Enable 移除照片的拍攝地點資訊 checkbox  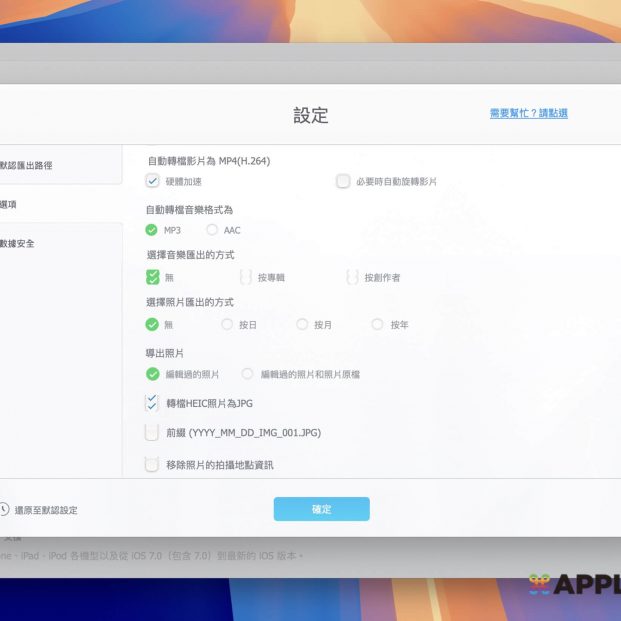(152, 464)
